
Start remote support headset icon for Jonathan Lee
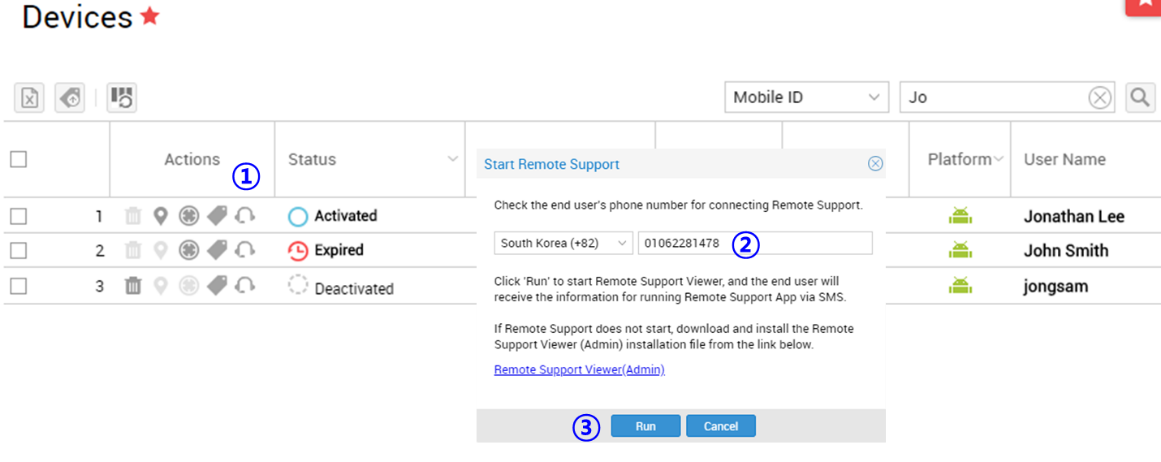245,215
